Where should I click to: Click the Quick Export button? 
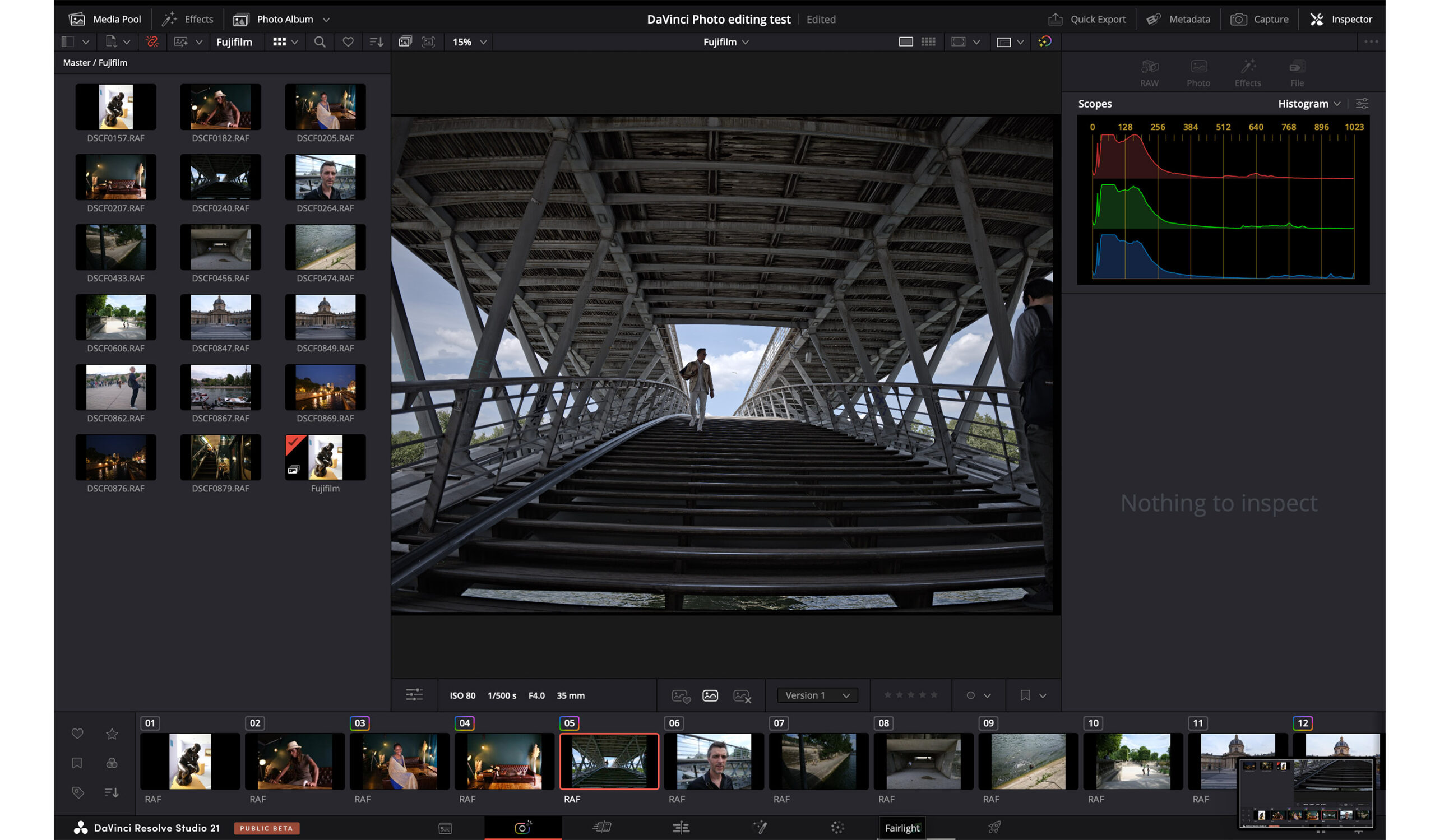tap(1086, 19)
